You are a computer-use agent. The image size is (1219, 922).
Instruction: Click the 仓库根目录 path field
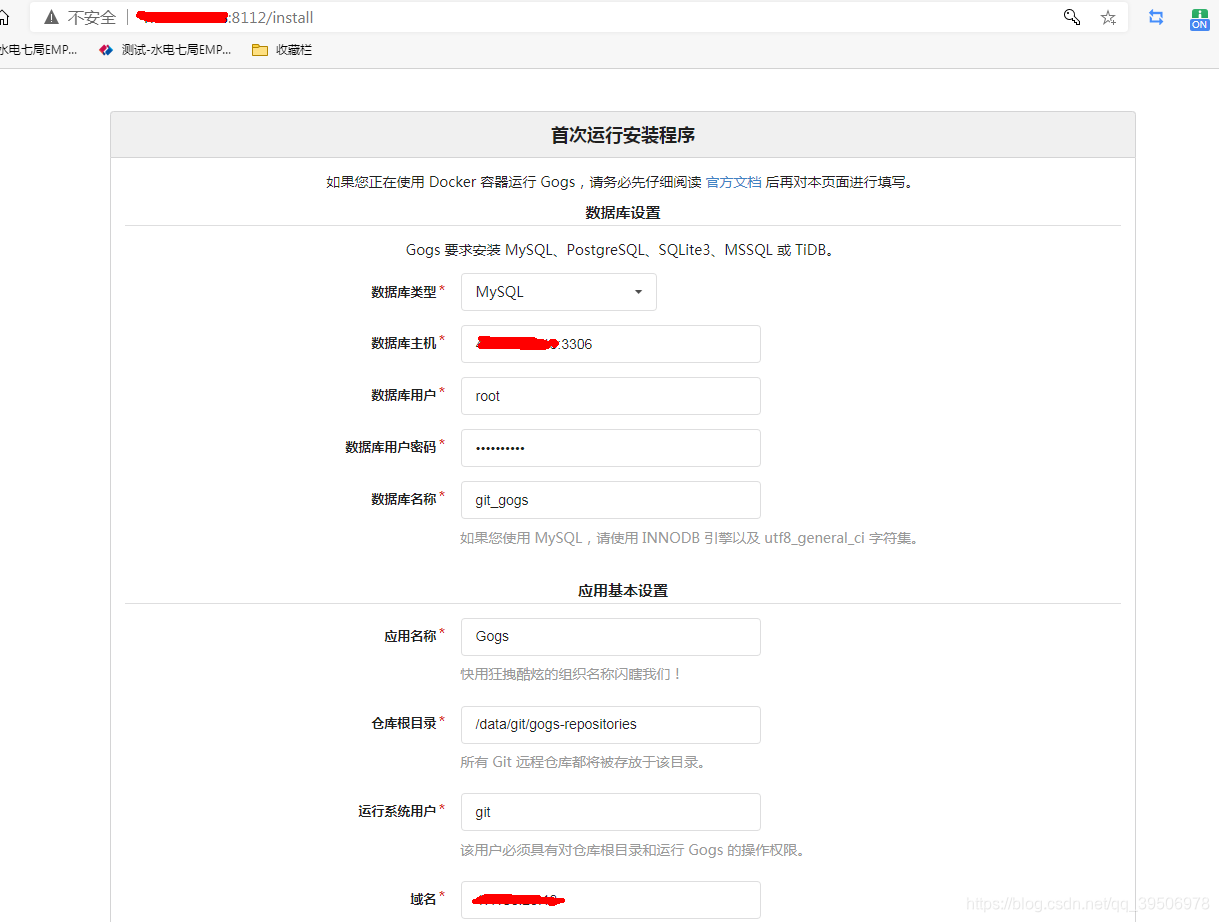click(611, 724)
